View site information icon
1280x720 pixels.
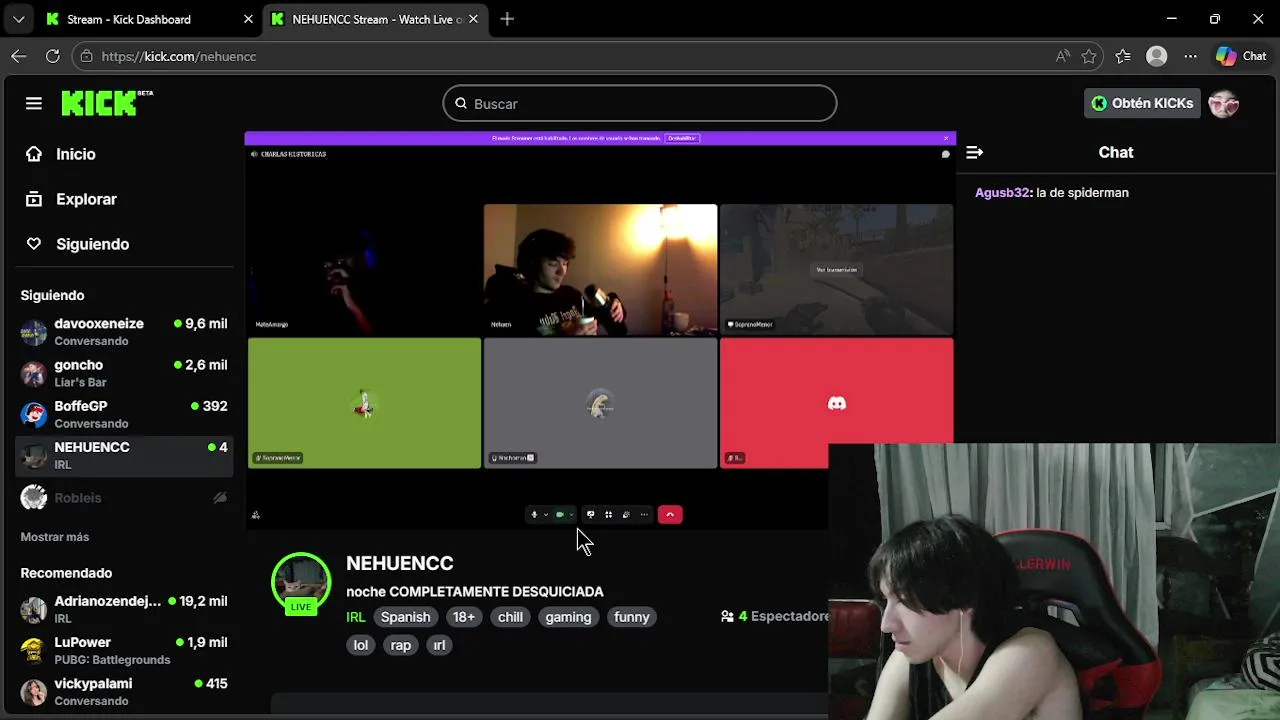pyautogui.click(x=87, y=56)
